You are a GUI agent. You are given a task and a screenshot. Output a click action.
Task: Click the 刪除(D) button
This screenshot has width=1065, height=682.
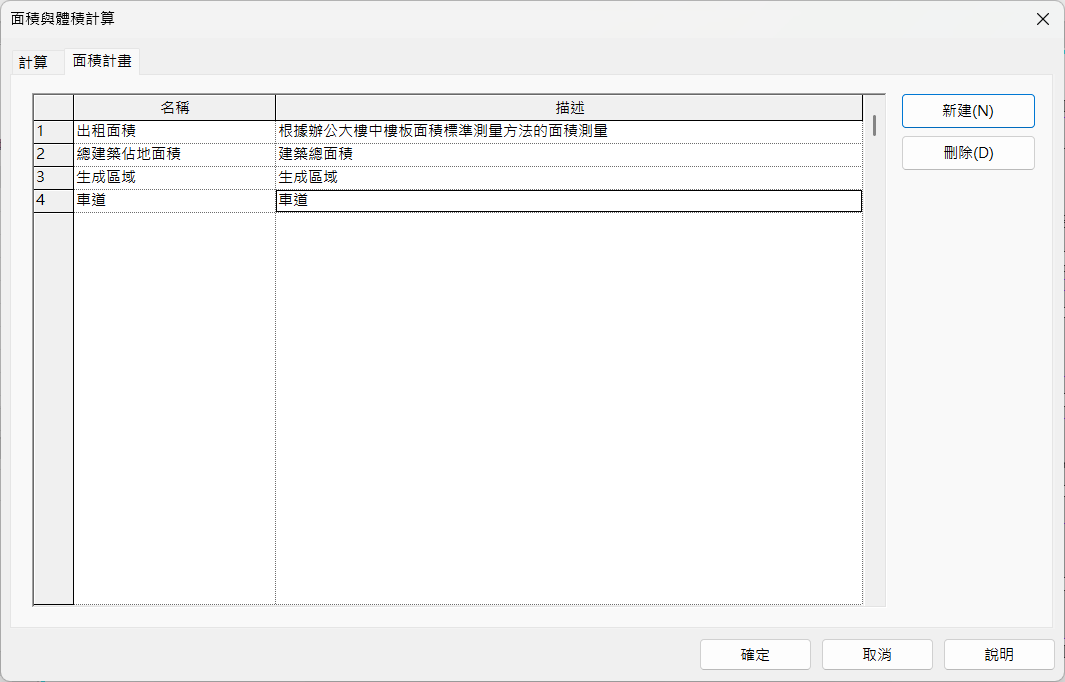pyautogui.click(x=967, y=153)
